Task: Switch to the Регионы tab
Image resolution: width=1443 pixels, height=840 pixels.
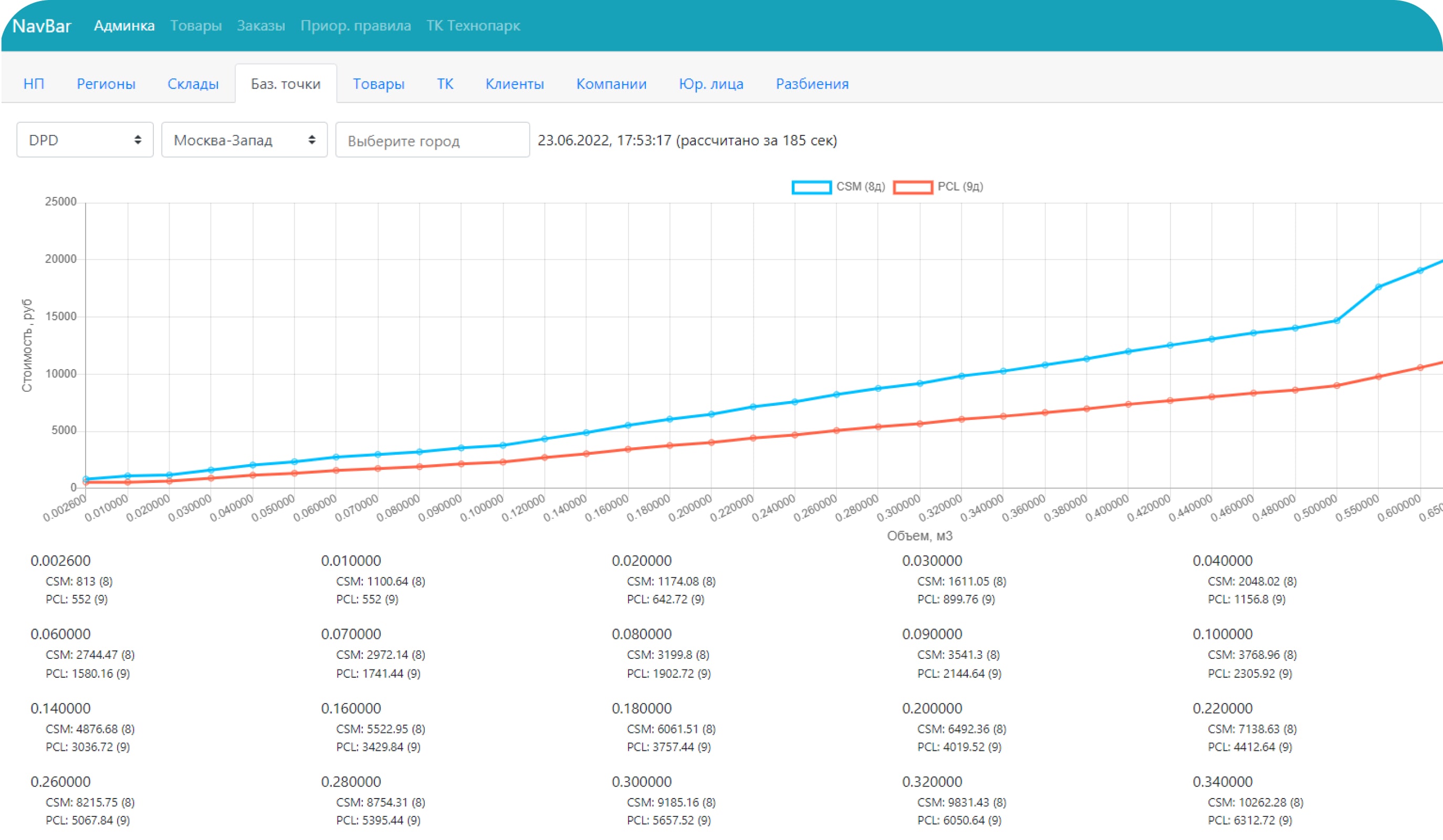Action: coord(106,83)
